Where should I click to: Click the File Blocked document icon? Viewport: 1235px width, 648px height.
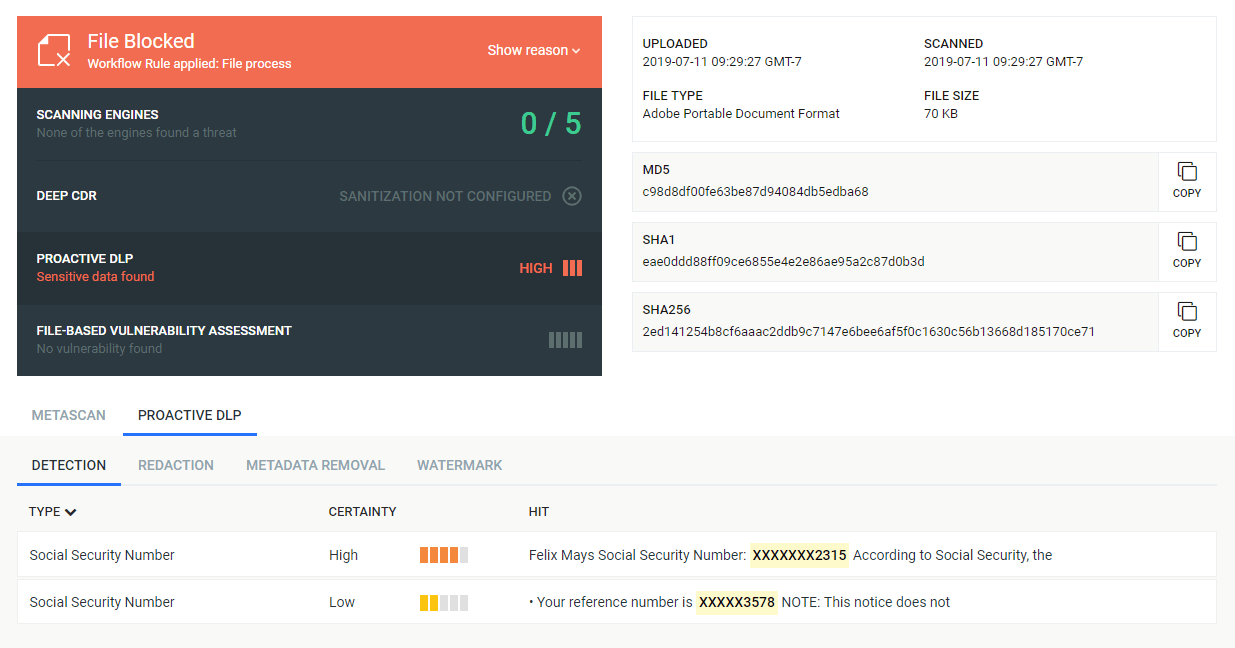click(x=54, y=51)
